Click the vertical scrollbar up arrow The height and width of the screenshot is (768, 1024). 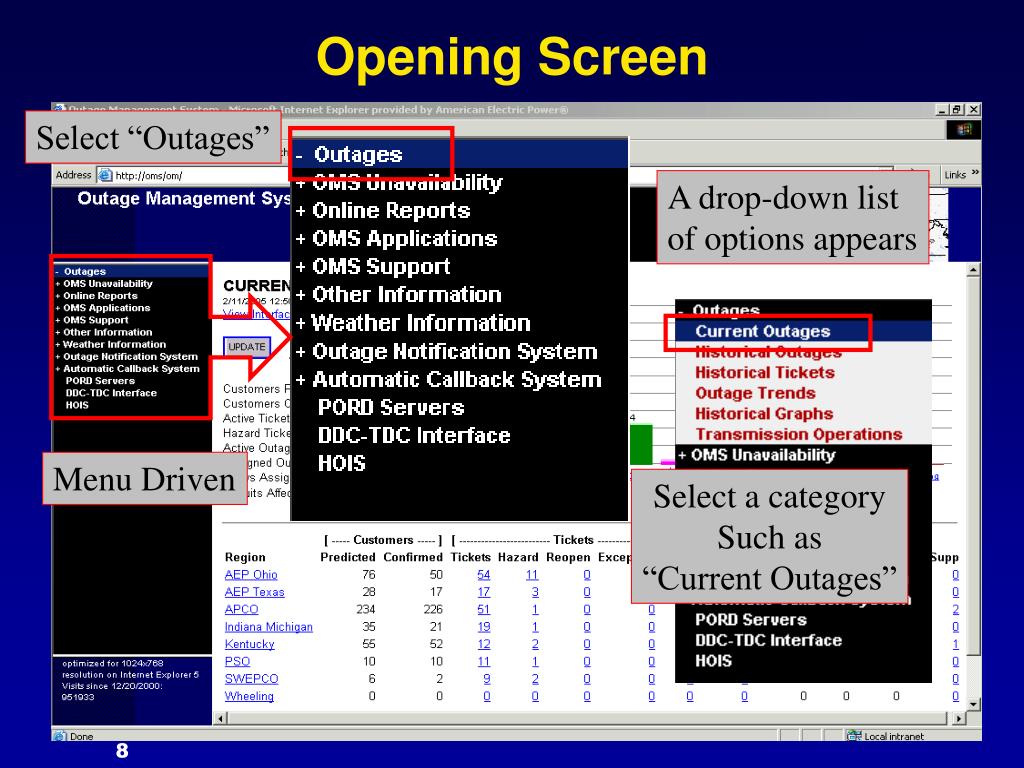[973, 269]
